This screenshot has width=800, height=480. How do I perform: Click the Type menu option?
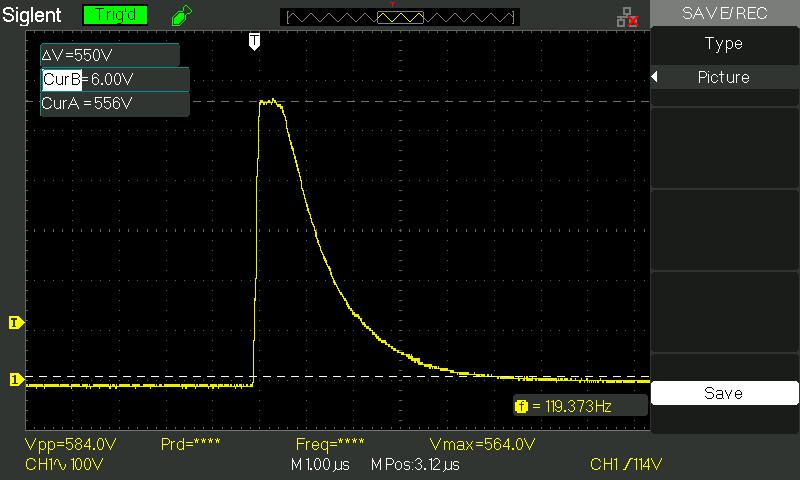(x=724, y=45)
